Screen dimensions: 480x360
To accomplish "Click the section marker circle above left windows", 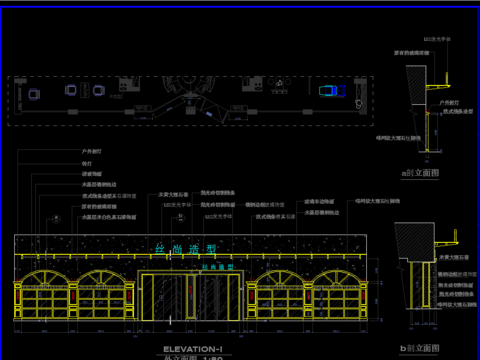I will coord(57,219).
